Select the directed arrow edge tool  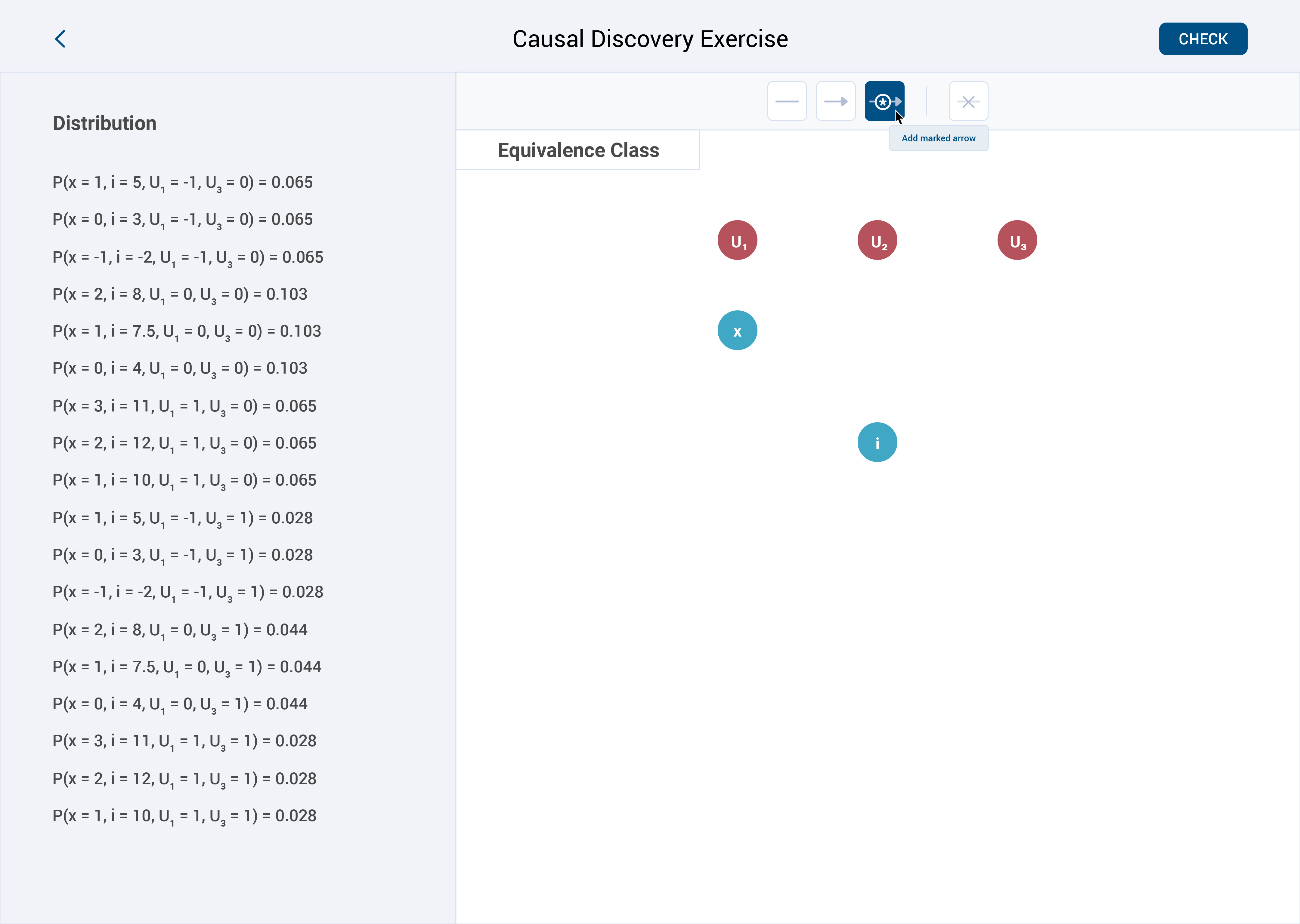(836, 101)
